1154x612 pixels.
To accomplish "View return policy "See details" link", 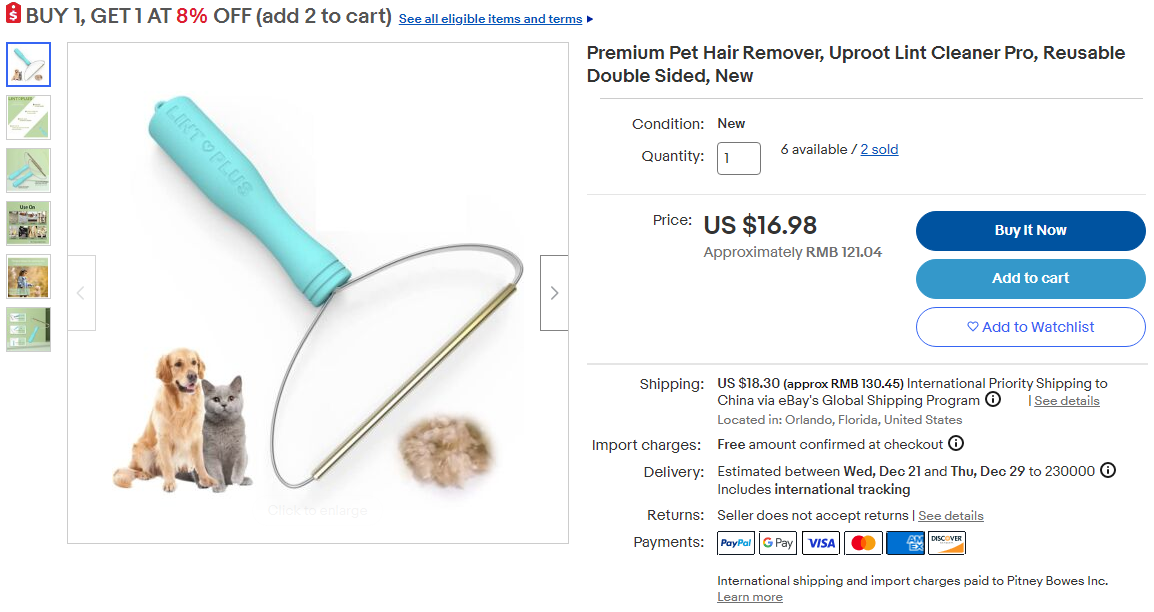I will pyautogui.click(x=950, y=516).
